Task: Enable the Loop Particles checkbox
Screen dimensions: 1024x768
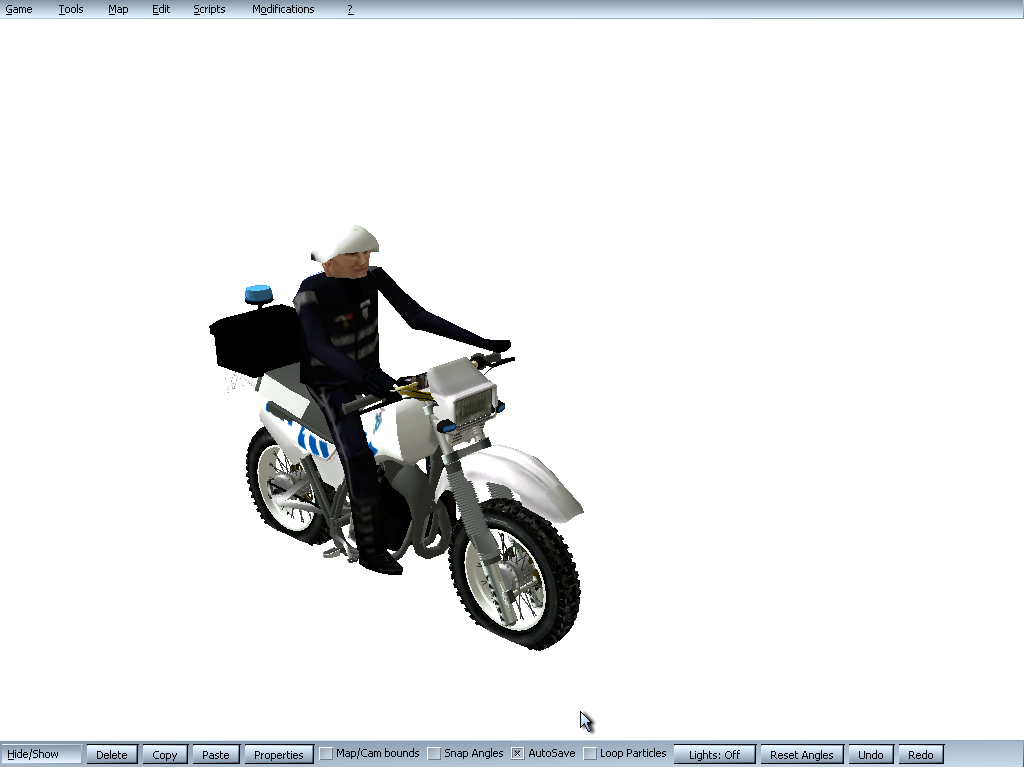Action: pos(590,754)
